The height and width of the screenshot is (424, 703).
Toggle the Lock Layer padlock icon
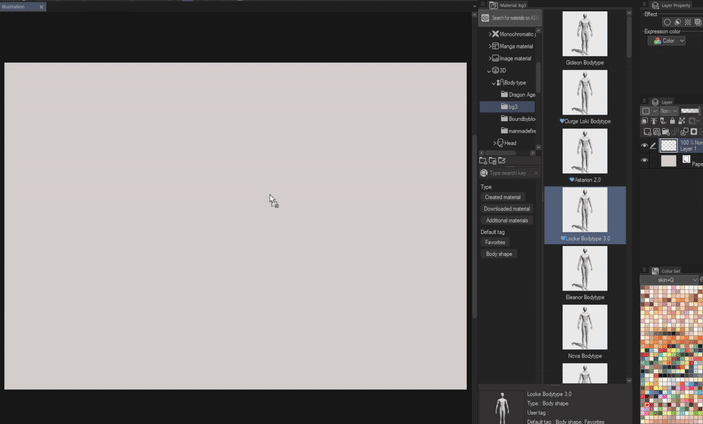[x=672, y=121]
